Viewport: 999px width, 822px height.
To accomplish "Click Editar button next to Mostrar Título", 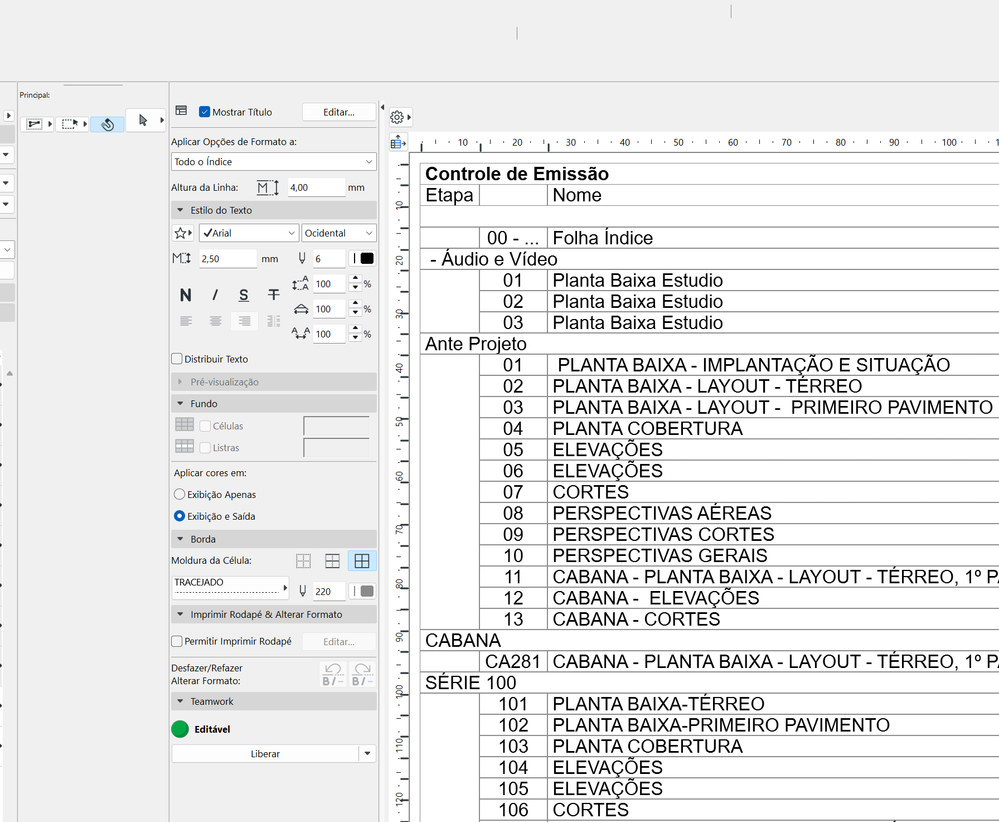I will pyautogui.click(x=338, y=112).
